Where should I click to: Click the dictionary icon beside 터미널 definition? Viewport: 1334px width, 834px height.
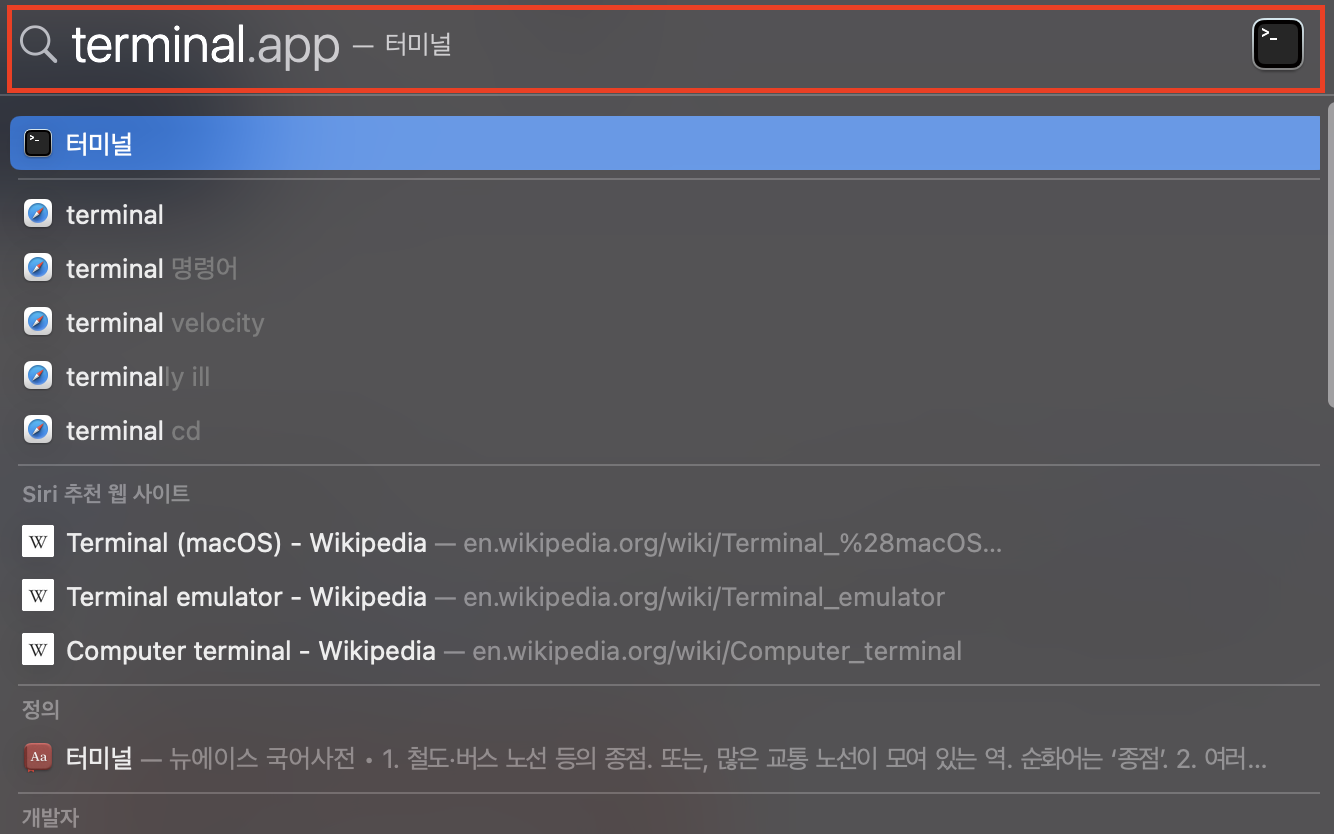click(38, 759)
